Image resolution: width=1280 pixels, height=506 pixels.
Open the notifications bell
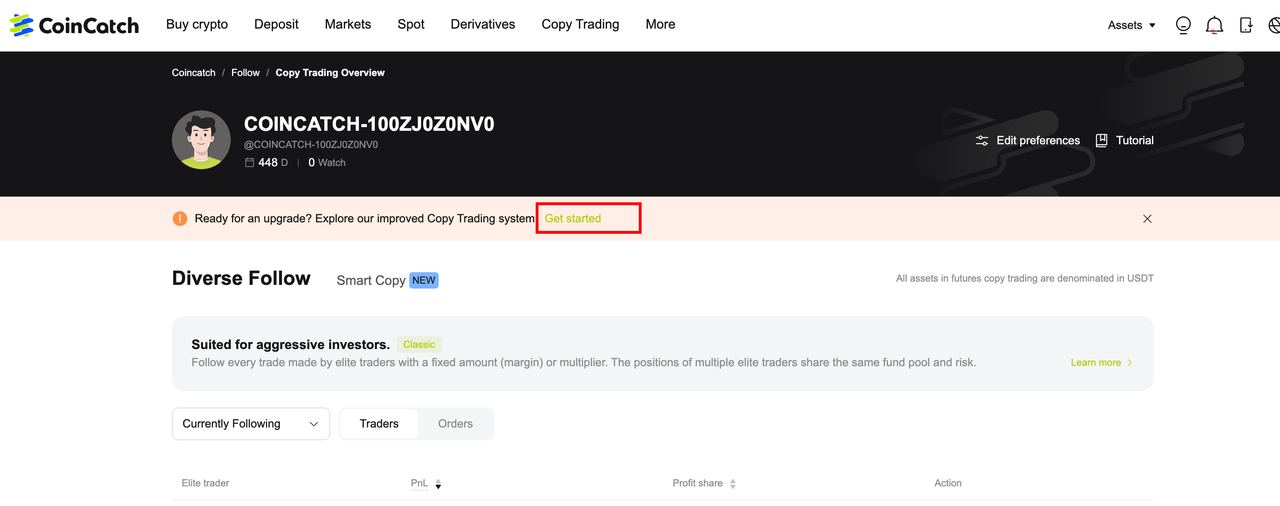pos(1214,25)
